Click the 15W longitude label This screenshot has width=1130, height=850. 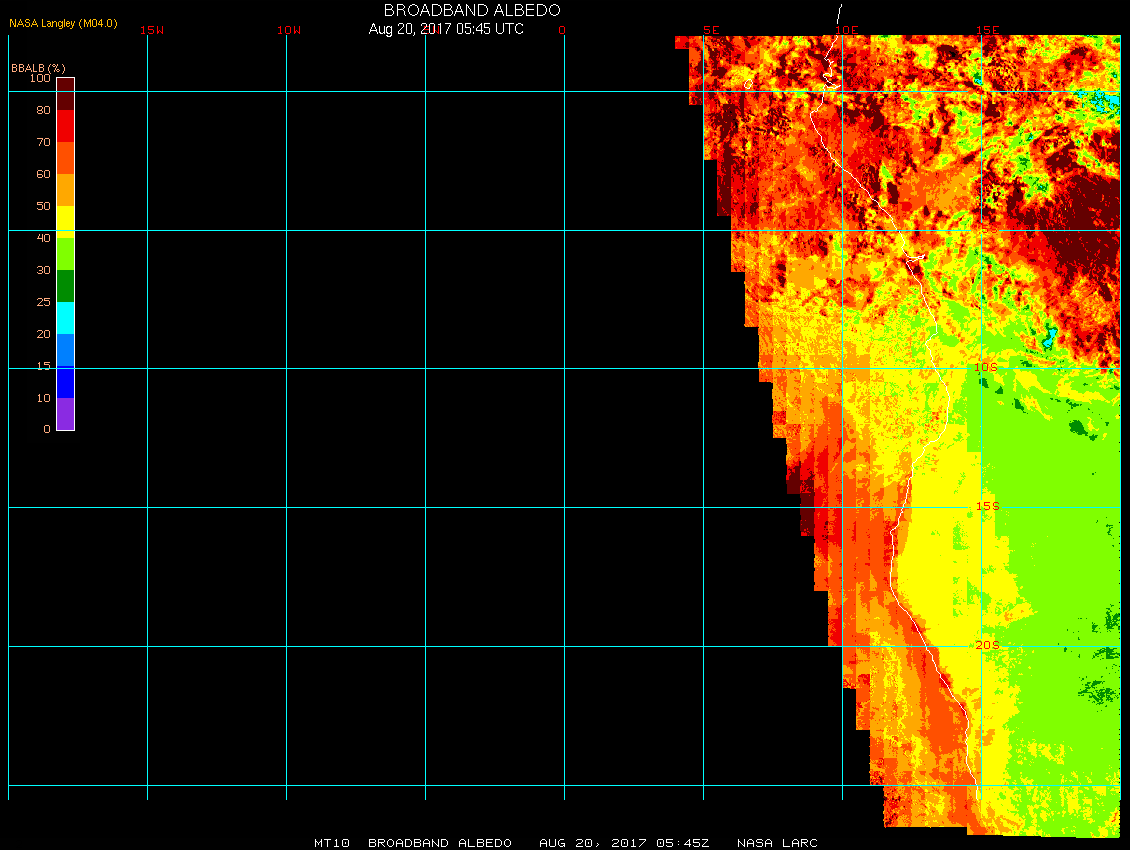152,30
